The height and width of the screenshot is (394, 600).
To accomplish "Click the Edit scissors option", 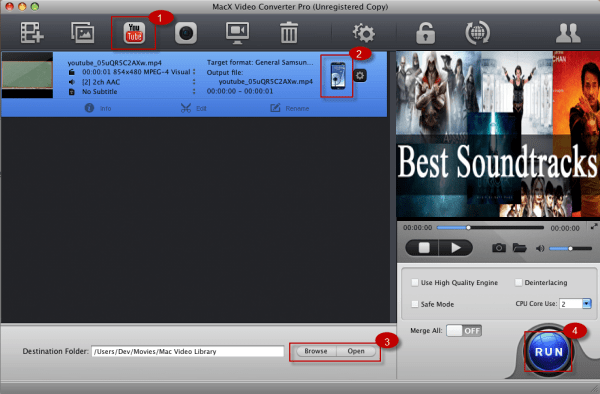I will [x=194, y=109].
